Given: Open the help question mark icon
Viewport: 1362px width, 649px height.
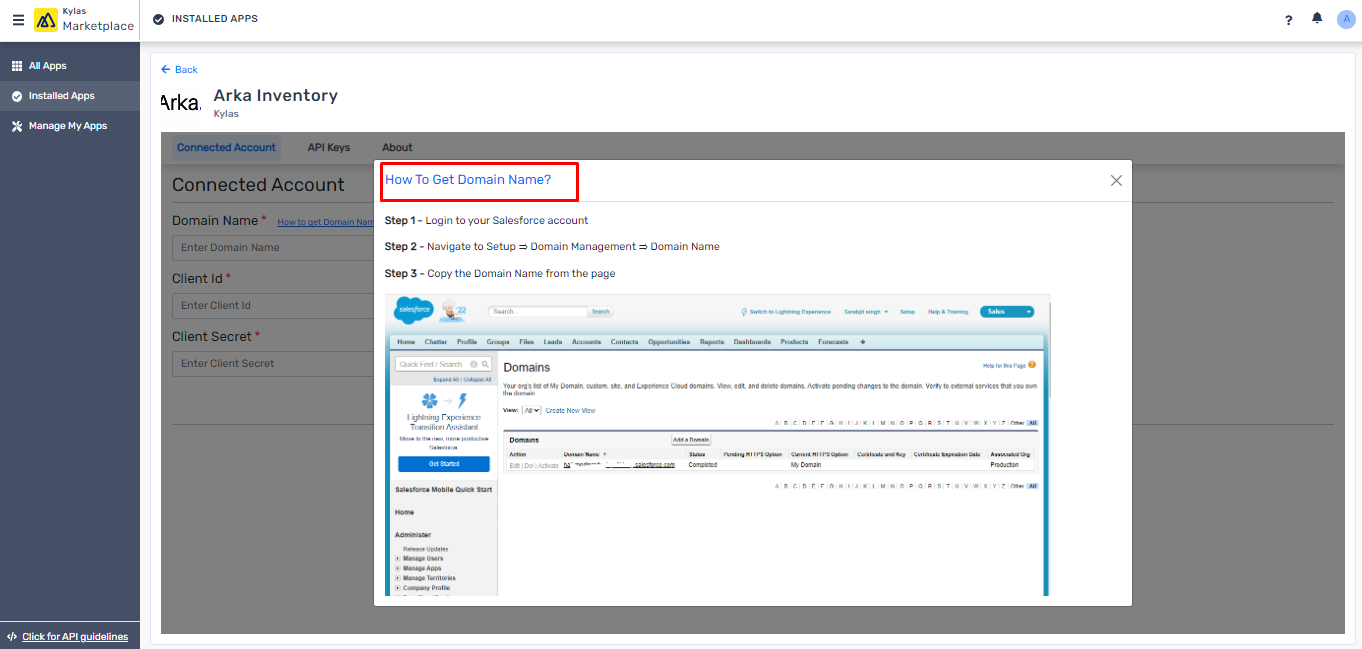Looking at the screenshot, I should point(1289,20).
